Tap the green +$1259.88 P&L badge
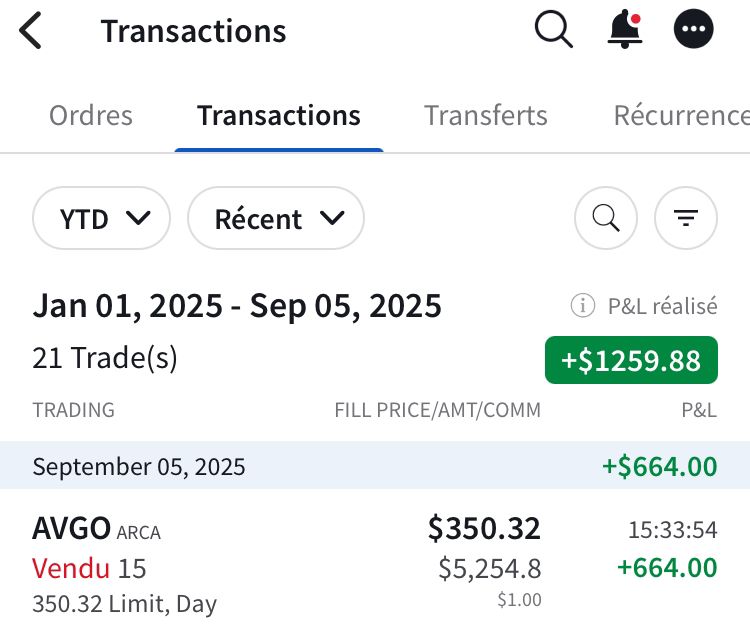 tap(631, 360)
